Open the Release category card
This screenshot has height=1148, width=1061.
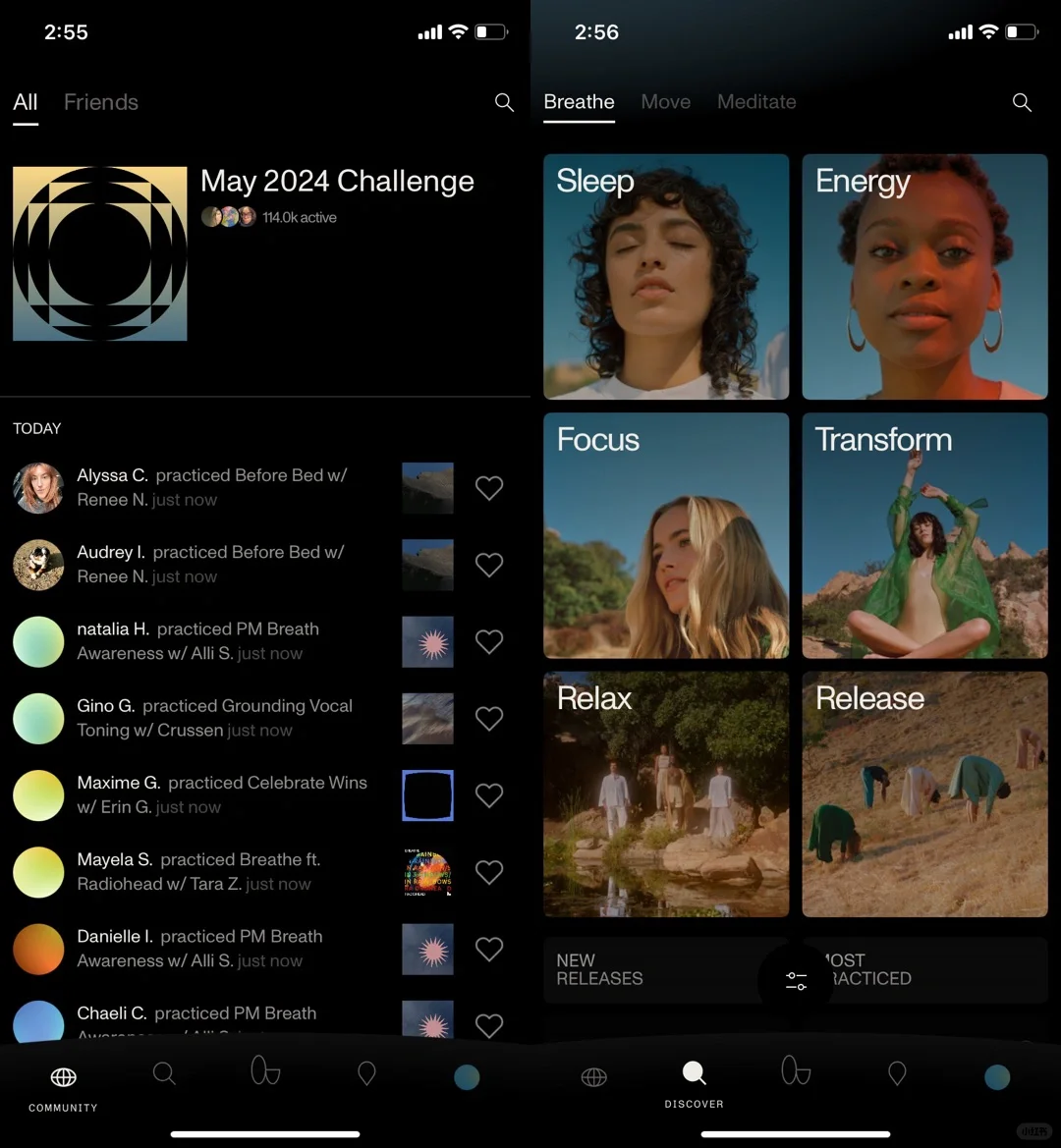coord(924,794)
